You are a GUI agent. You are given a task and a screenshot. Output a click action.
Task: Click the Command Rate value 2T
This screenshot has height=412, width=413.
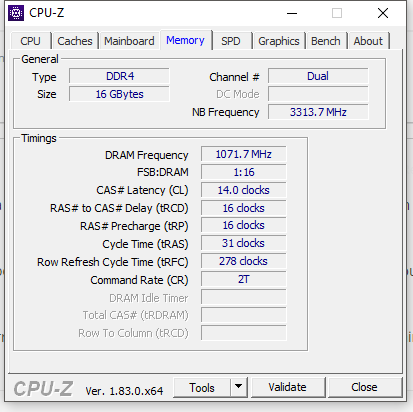click(x=244, y=279)
